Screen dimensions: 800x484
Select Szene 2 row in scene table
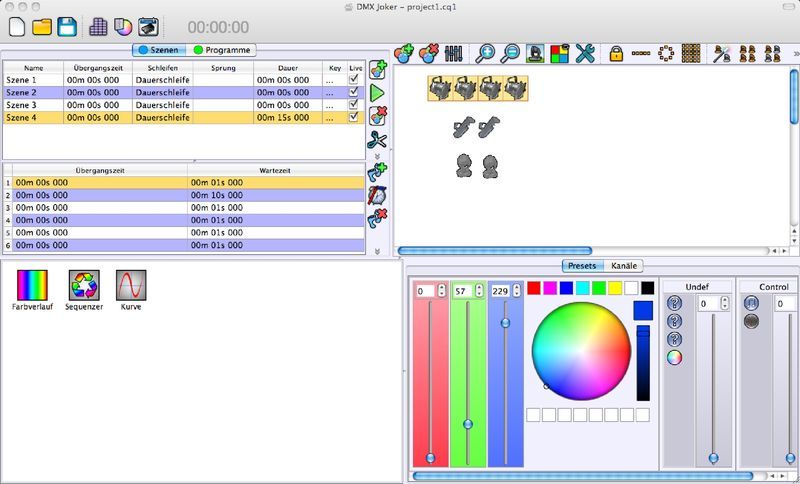[x=184, y=92]
